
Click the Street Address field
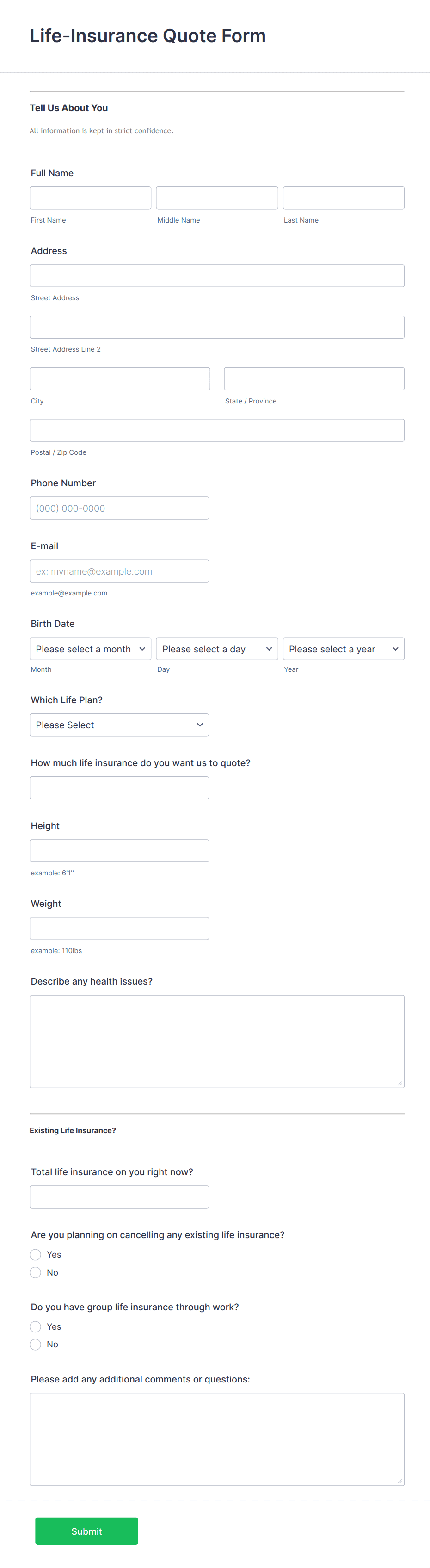tap(216, 275)
